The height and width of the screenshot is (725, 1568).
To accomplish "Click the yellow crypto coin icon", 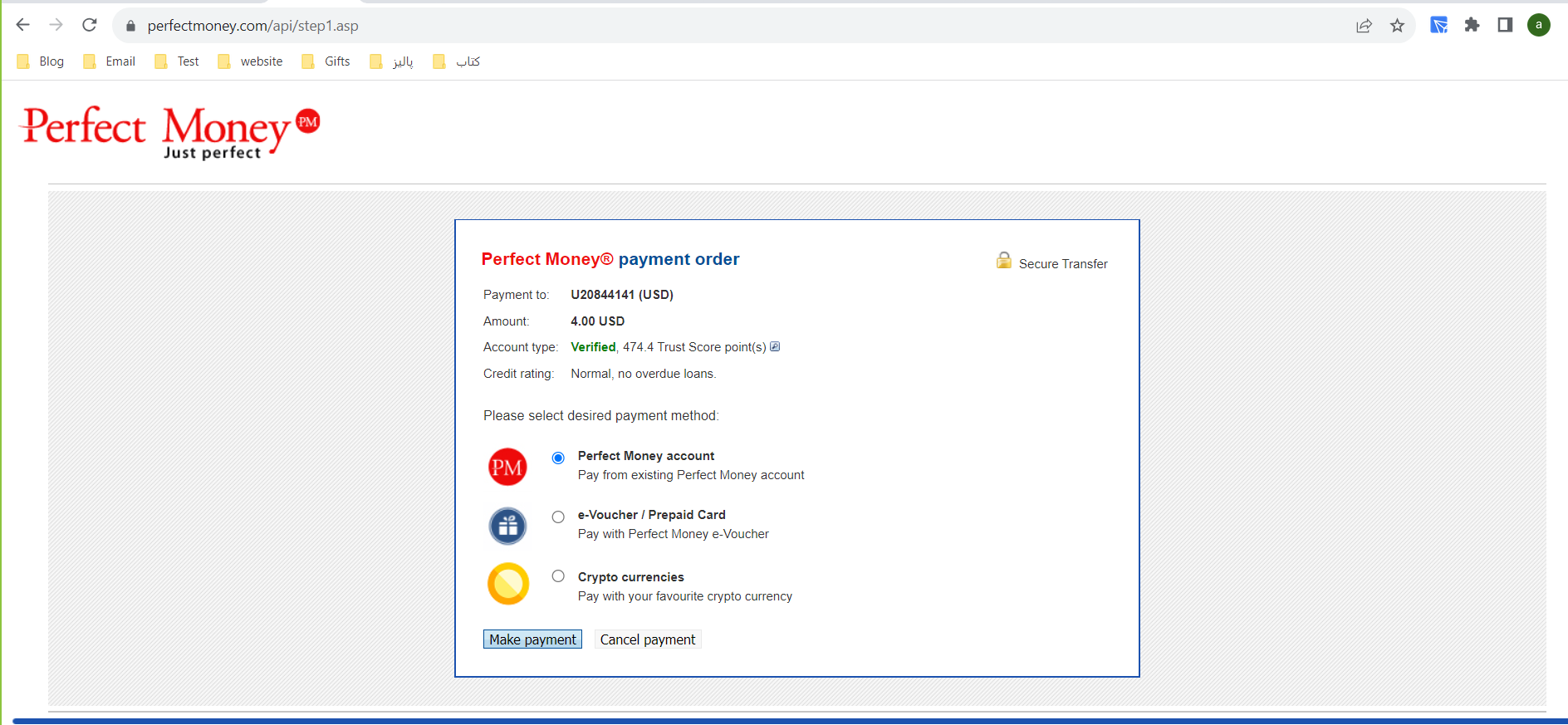I will pos(507,584).
